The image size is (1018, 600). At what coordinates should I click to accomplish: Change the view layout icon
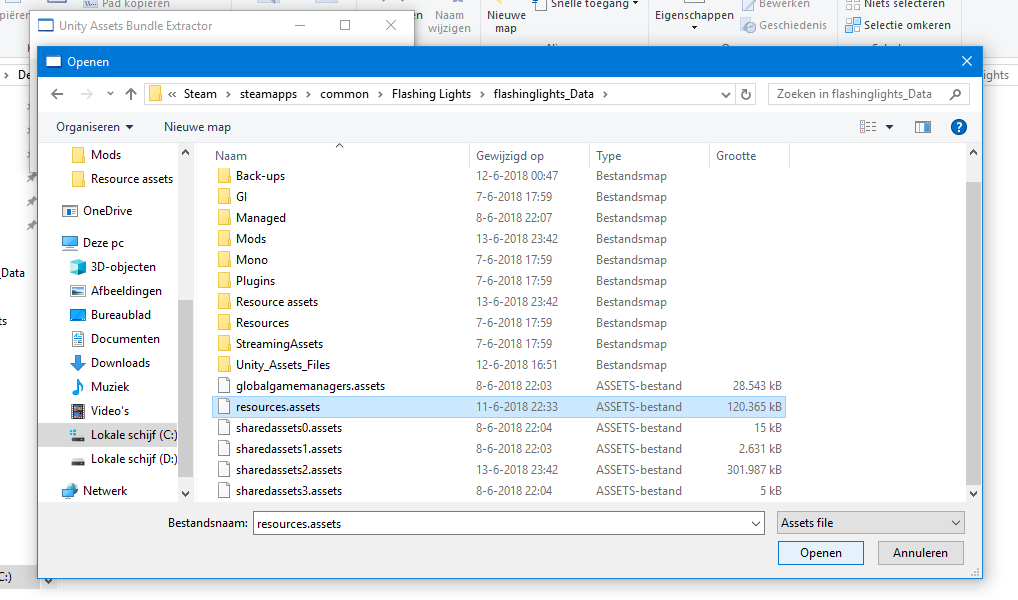coord(868,127)
